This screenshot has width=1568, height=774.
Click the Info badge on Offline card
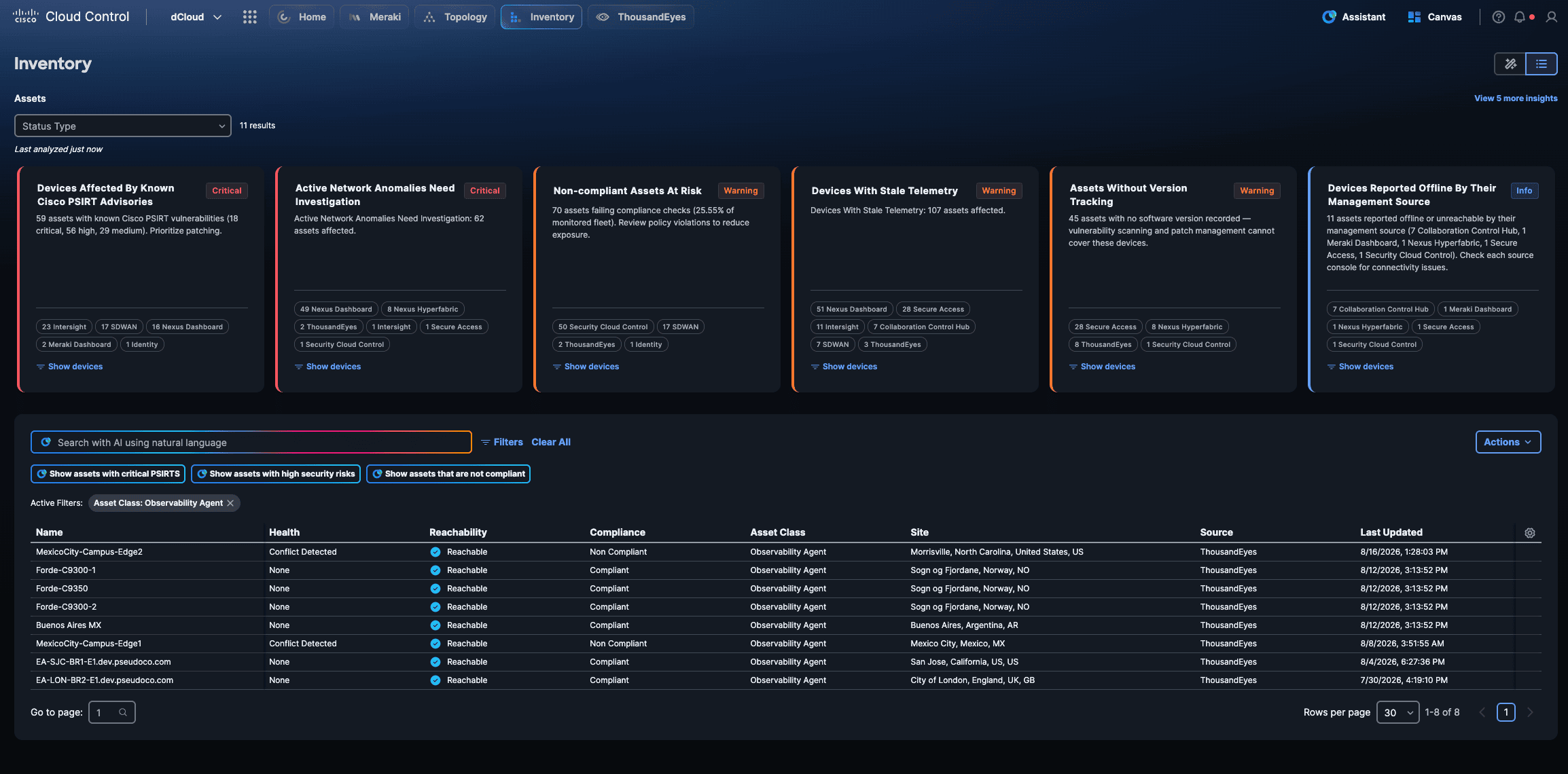(1524, 191)
